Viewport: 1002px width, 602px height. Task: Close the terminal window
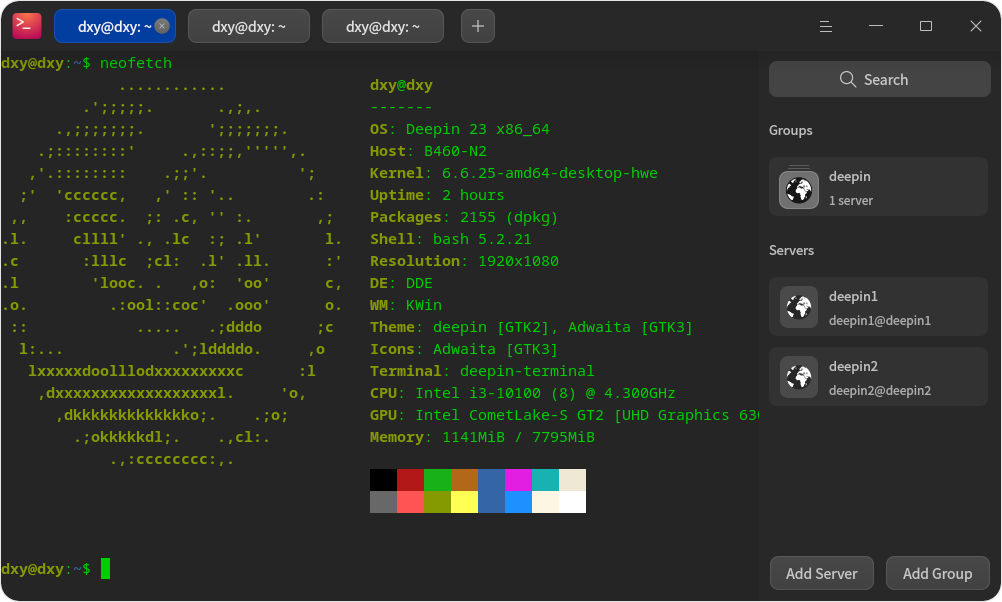pos(976,26)
